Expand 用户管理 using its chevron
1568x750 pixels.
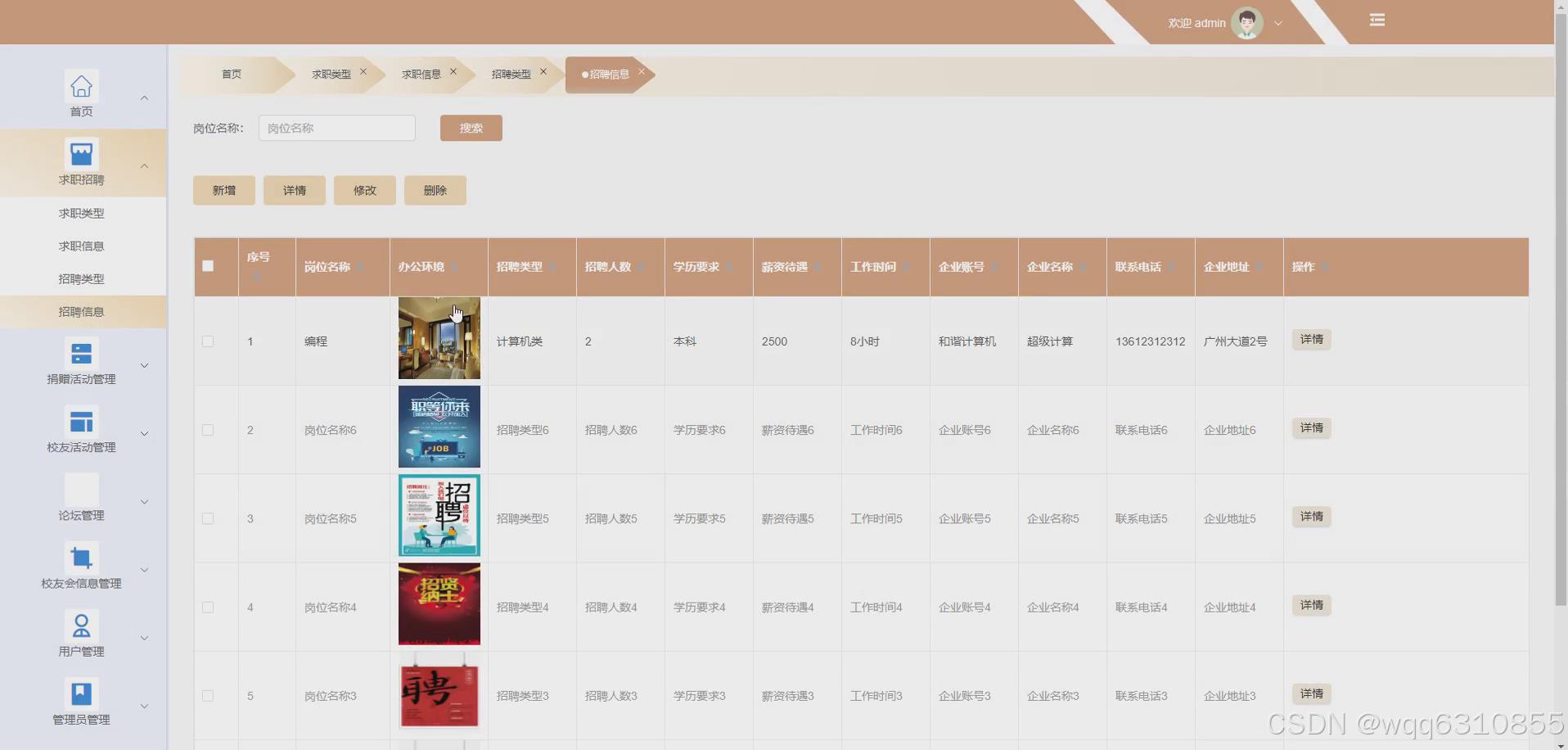(x=144, y=638)
